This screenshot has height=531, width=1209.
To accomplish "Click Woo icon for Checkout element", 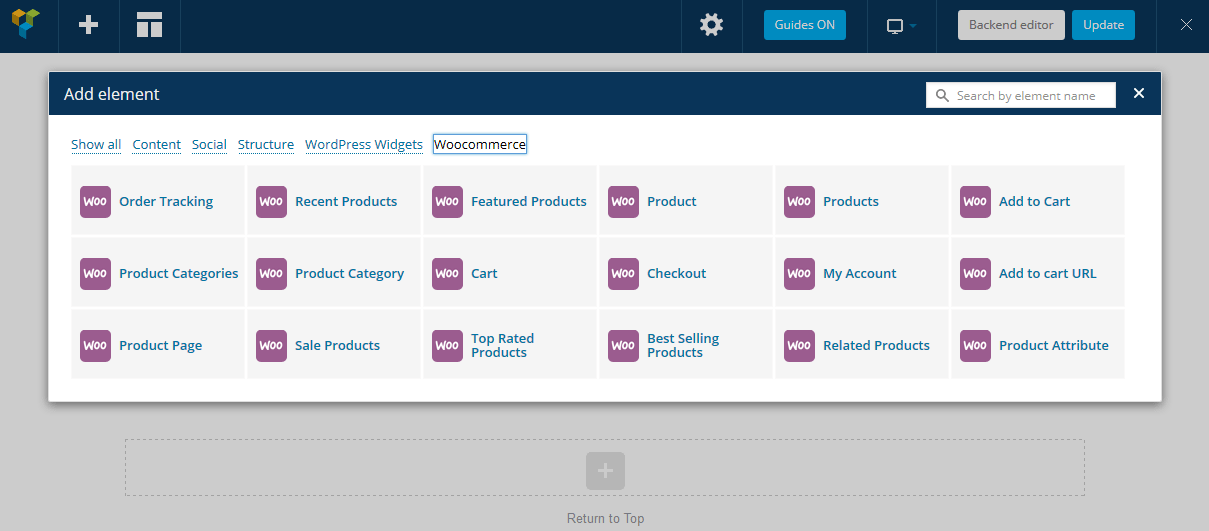I will [624, 273].
